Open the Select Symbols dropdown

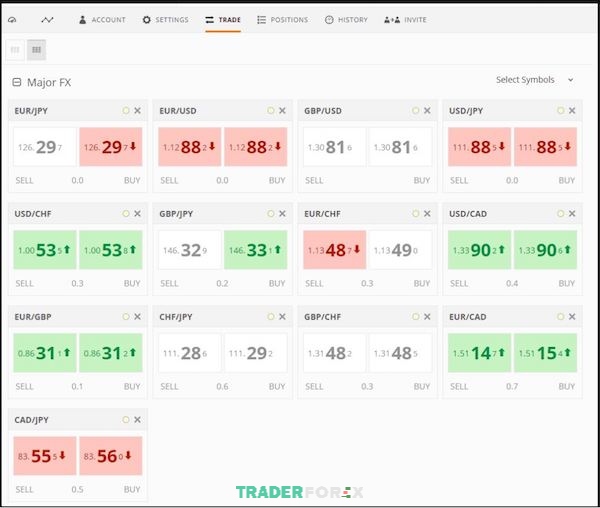point(535,80)
